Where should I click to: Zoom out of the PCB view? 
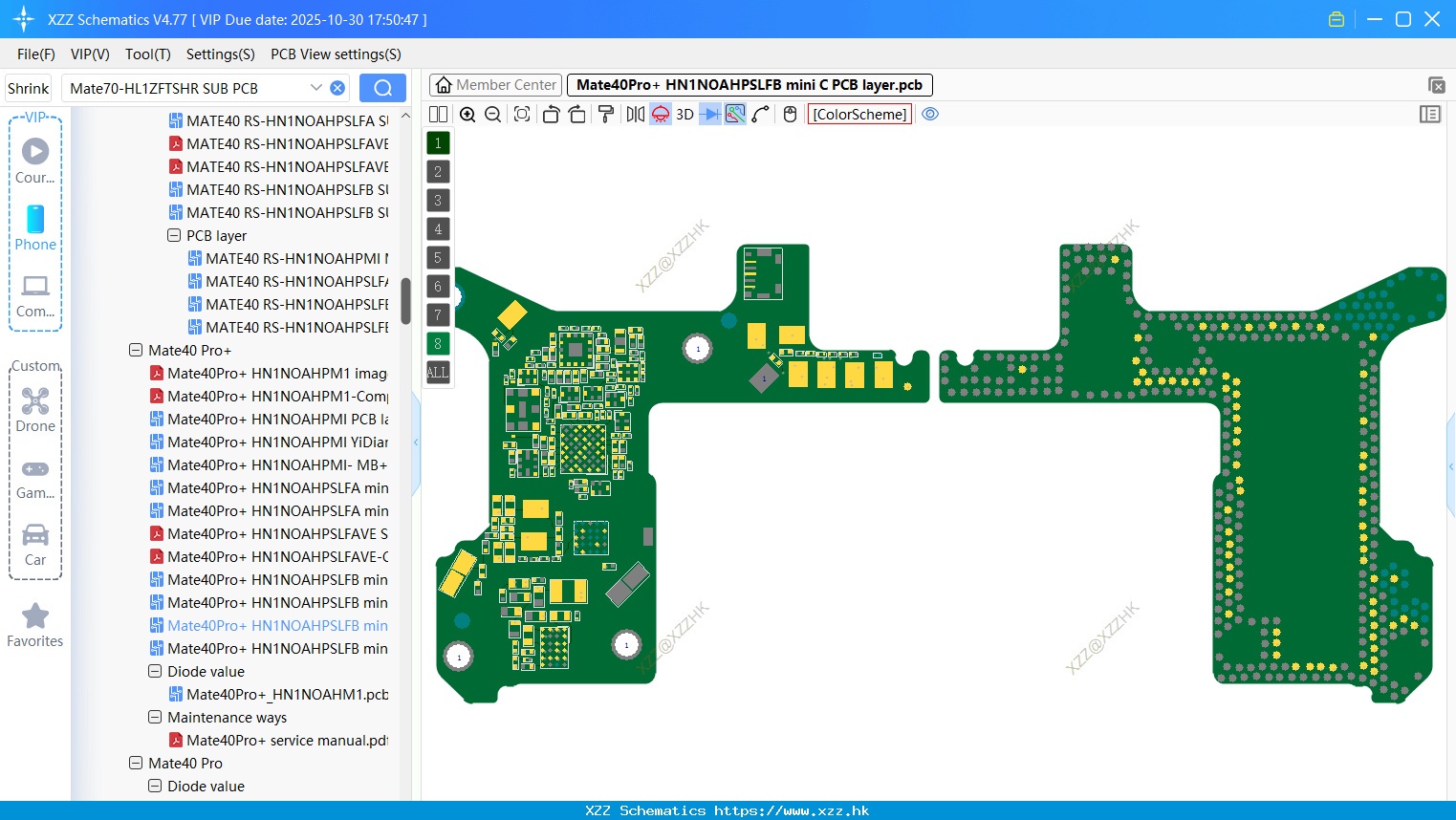(493, 114)
